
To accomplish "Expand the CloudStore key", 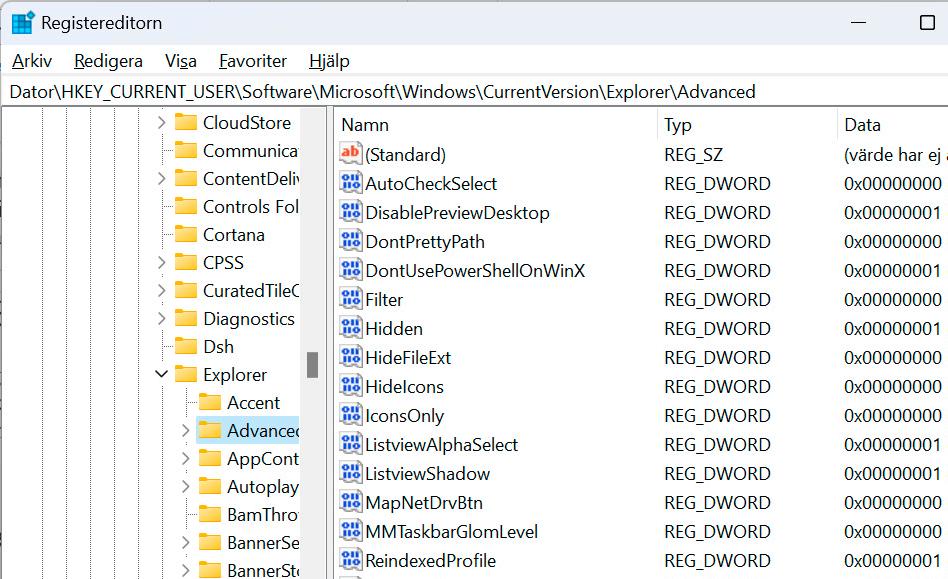I will pos(161,123).
